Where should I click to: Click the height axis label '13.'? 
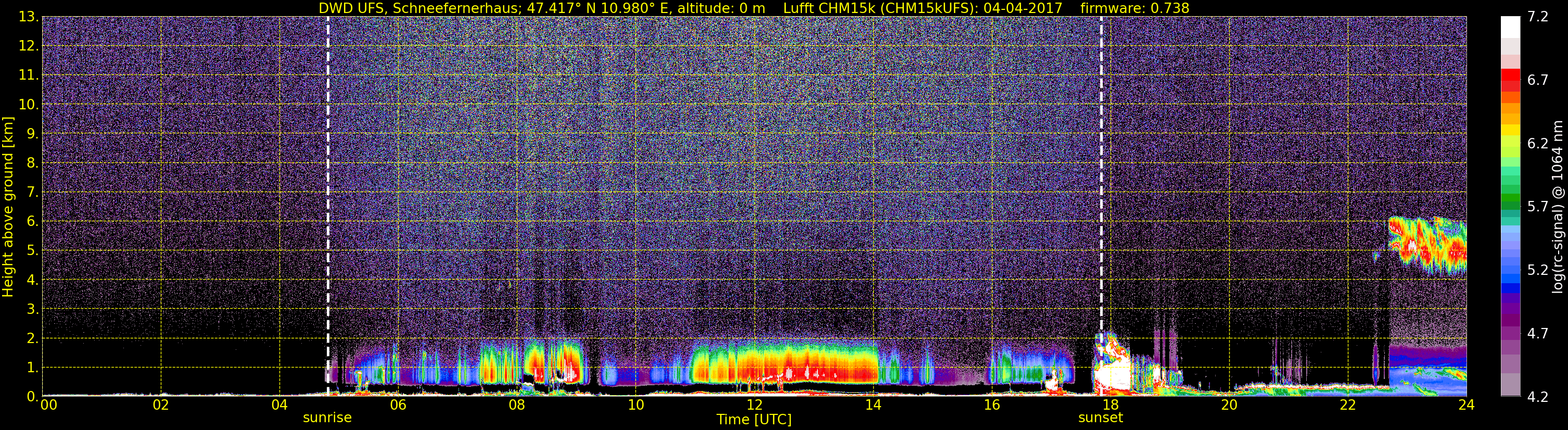click(x=29, y=17)
